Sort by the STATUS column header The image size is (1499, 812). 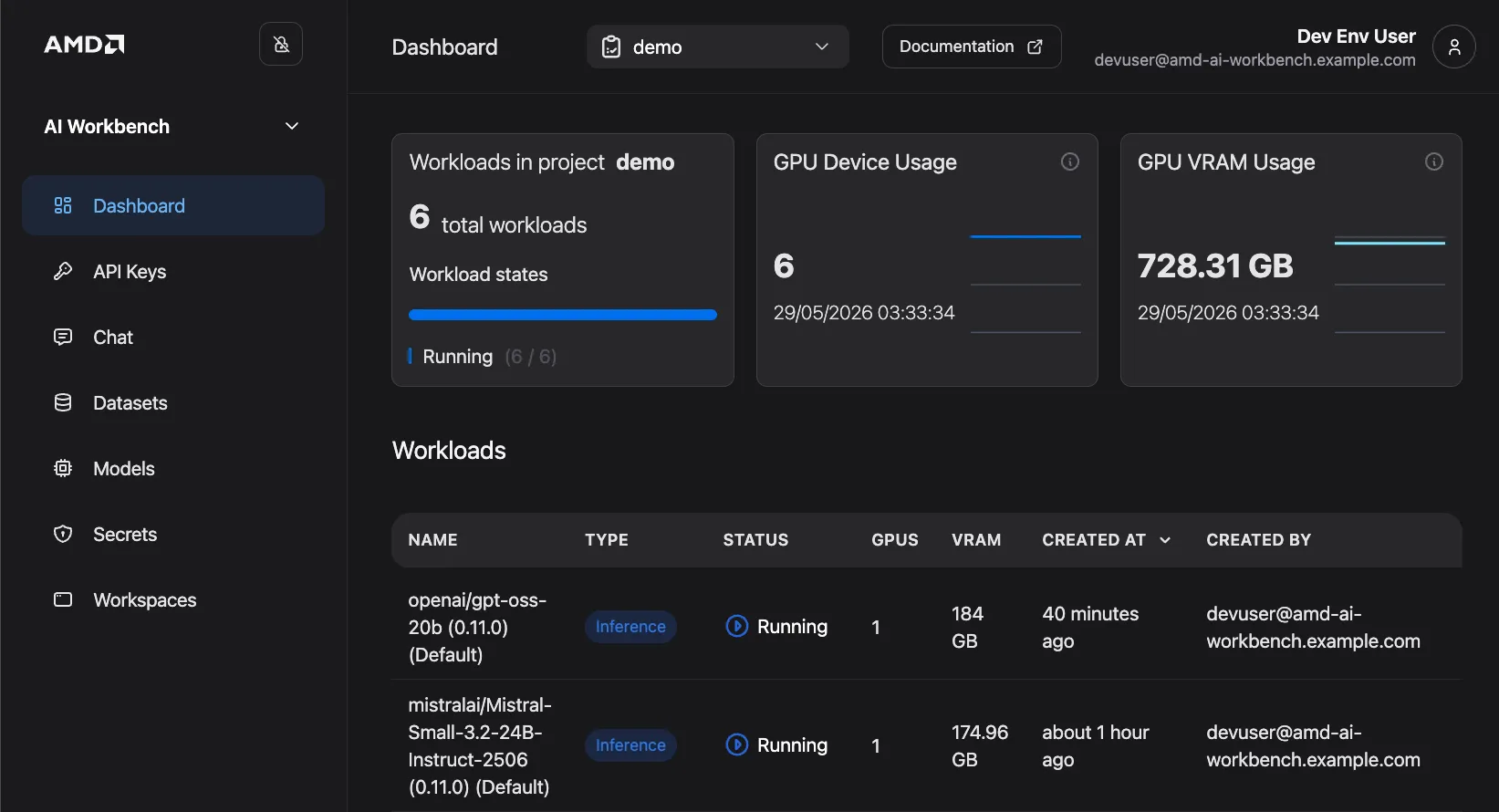(x=755, y=540)
